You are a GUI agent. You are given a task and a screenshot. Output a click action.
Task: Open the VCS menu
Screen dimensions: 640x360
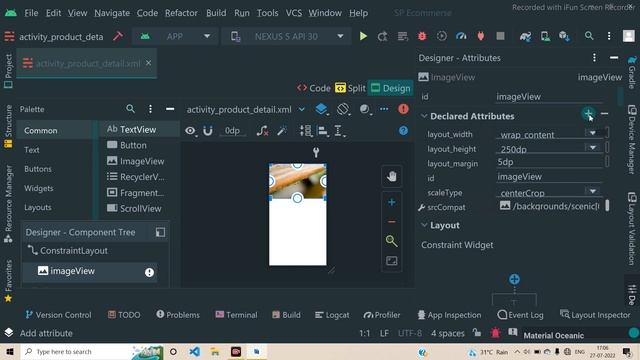[293, 13]
